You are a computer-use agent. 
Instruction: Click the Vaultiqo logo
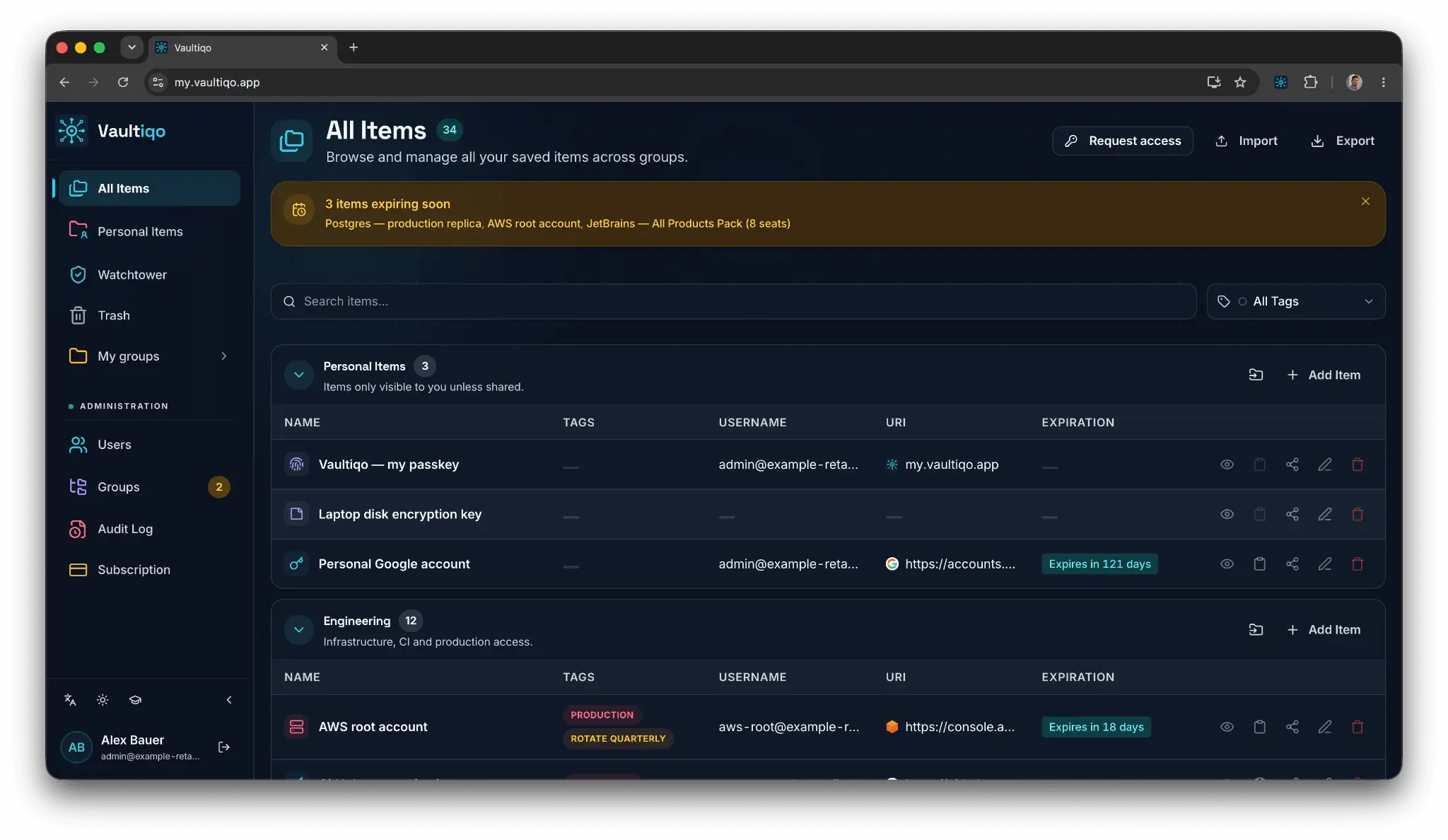(112, 131)
